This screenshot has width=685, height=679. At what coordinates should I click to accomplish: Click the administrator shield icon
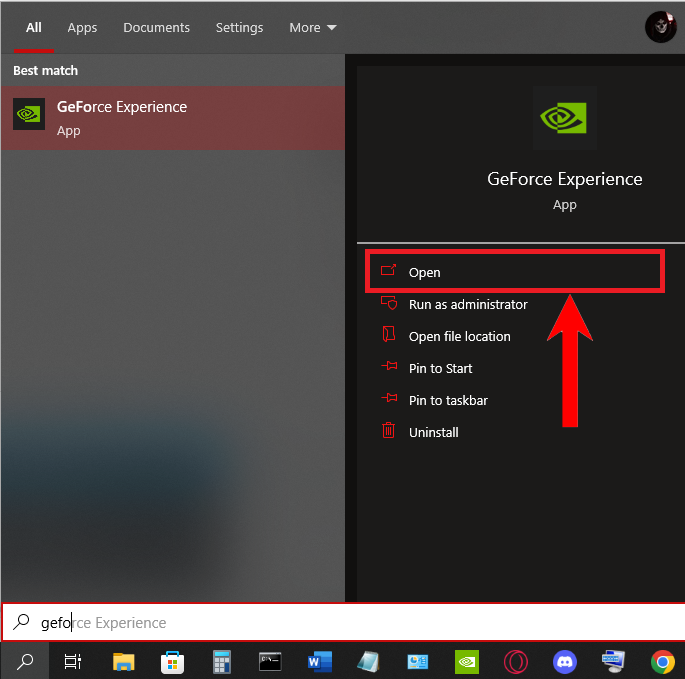tap(389, 303)
